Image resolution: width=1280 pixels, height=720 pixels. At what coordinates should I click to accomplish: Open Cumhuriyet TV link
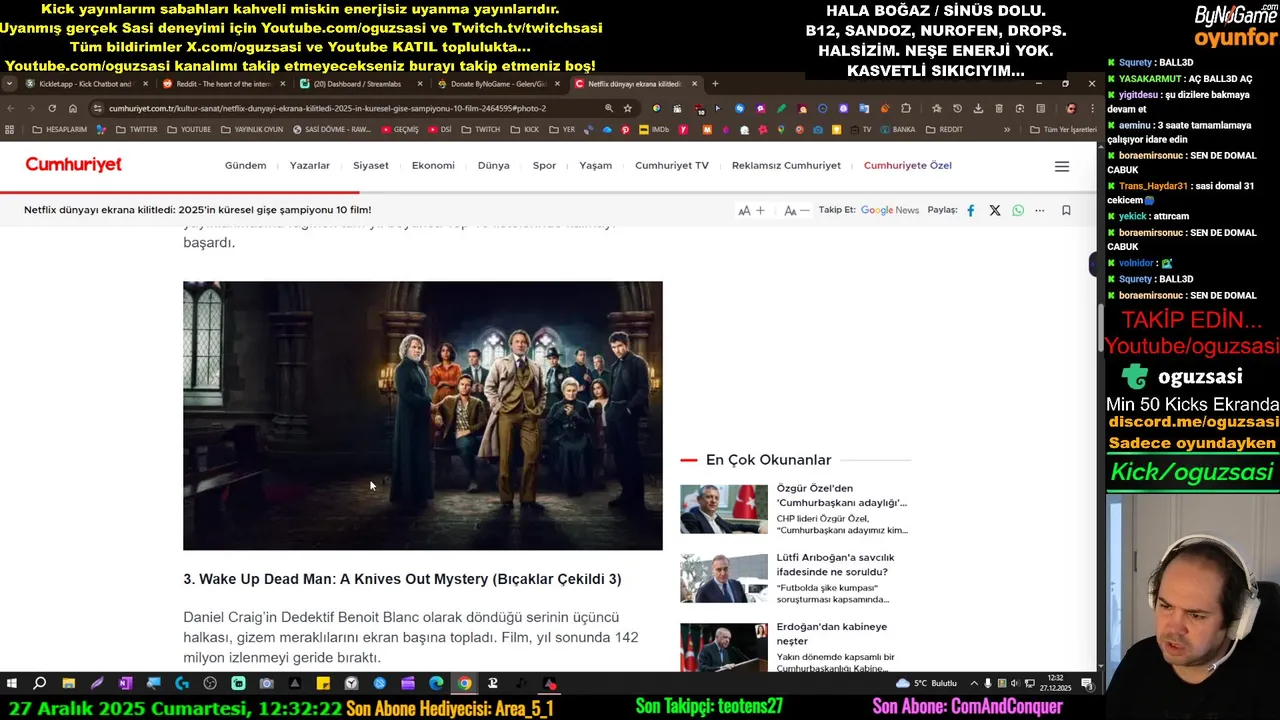tap(671, 166)
